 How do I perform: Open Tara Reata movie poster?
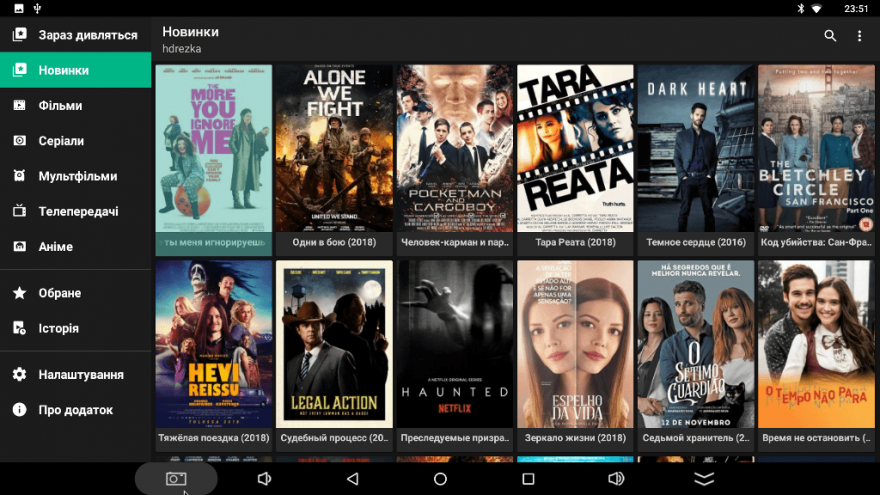(575, 148)
